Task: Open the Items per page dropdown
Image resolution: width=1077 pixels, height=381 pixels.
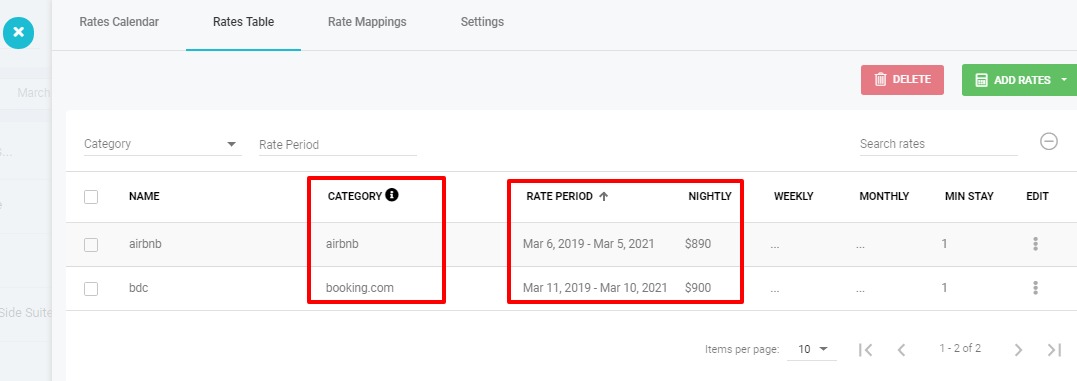Action: (x=813, y=349)
